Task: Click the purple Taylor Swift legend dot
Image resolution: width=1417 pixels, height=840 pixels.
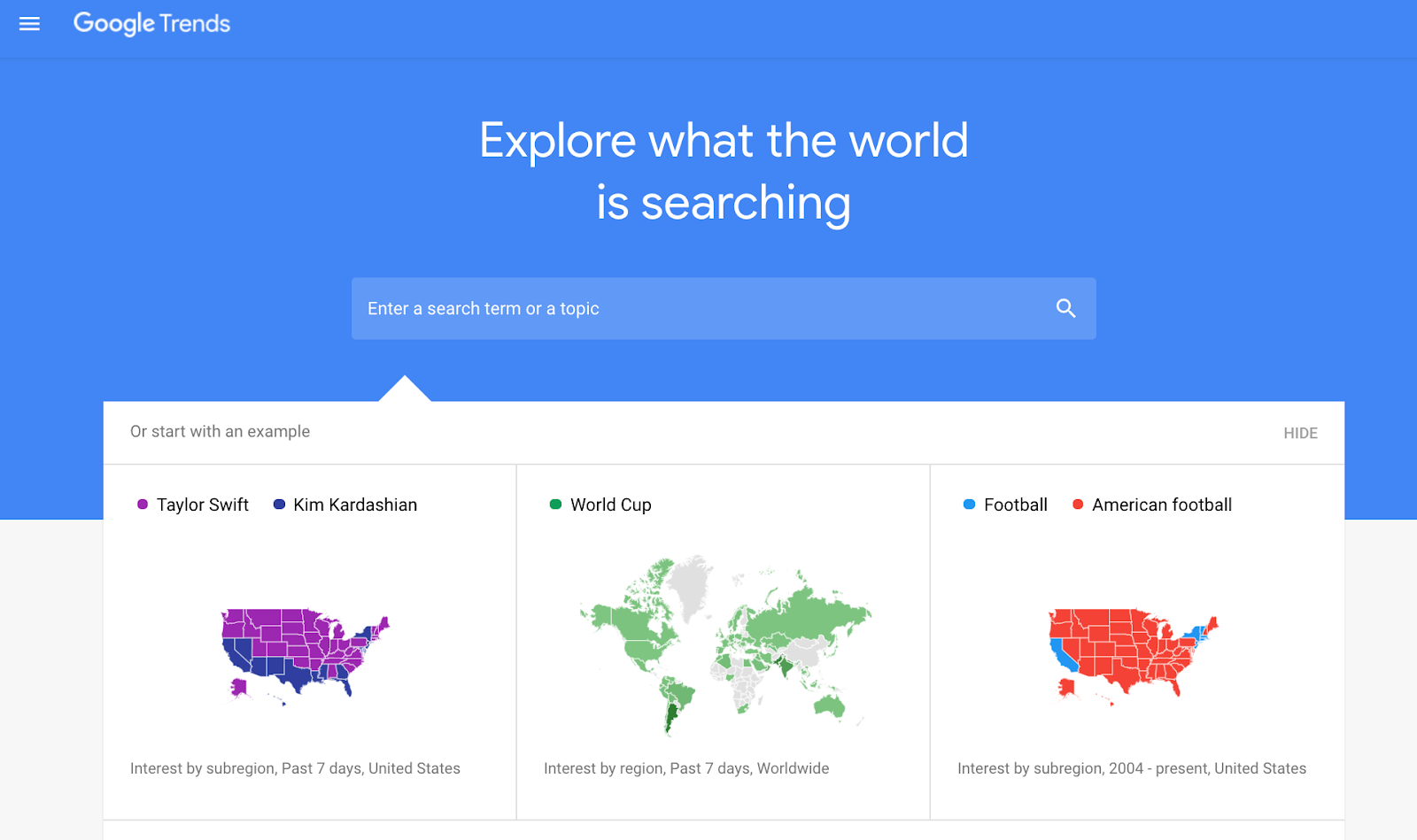Action: point(143,505)
